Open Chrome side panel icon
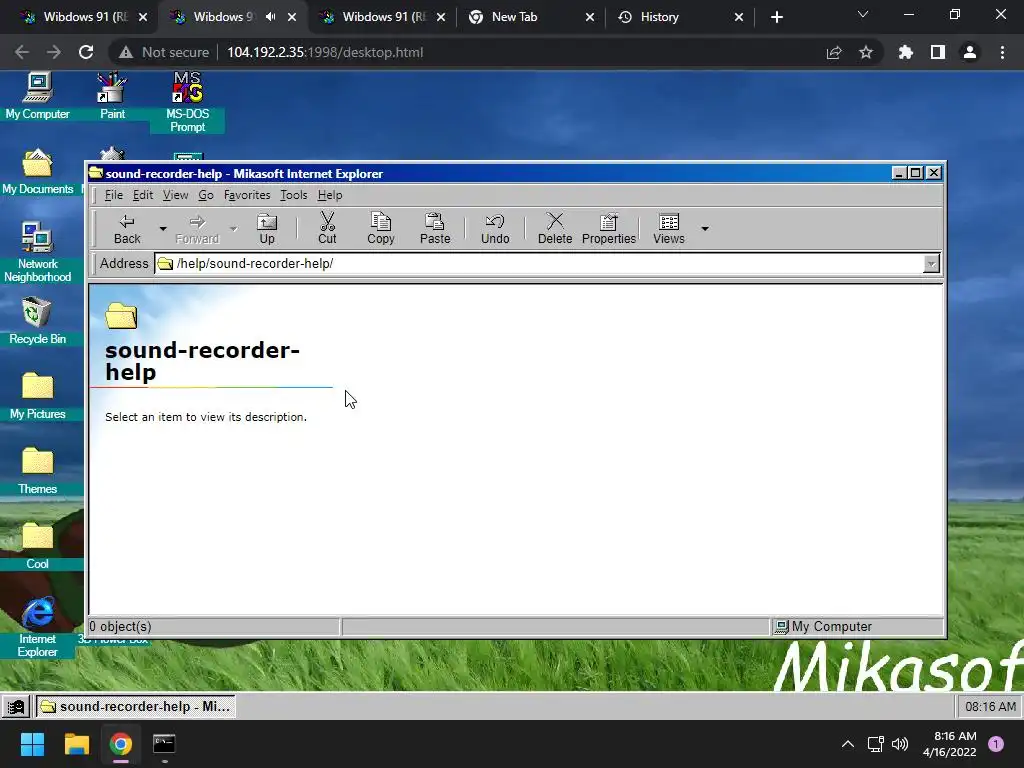 coord(938,52)
